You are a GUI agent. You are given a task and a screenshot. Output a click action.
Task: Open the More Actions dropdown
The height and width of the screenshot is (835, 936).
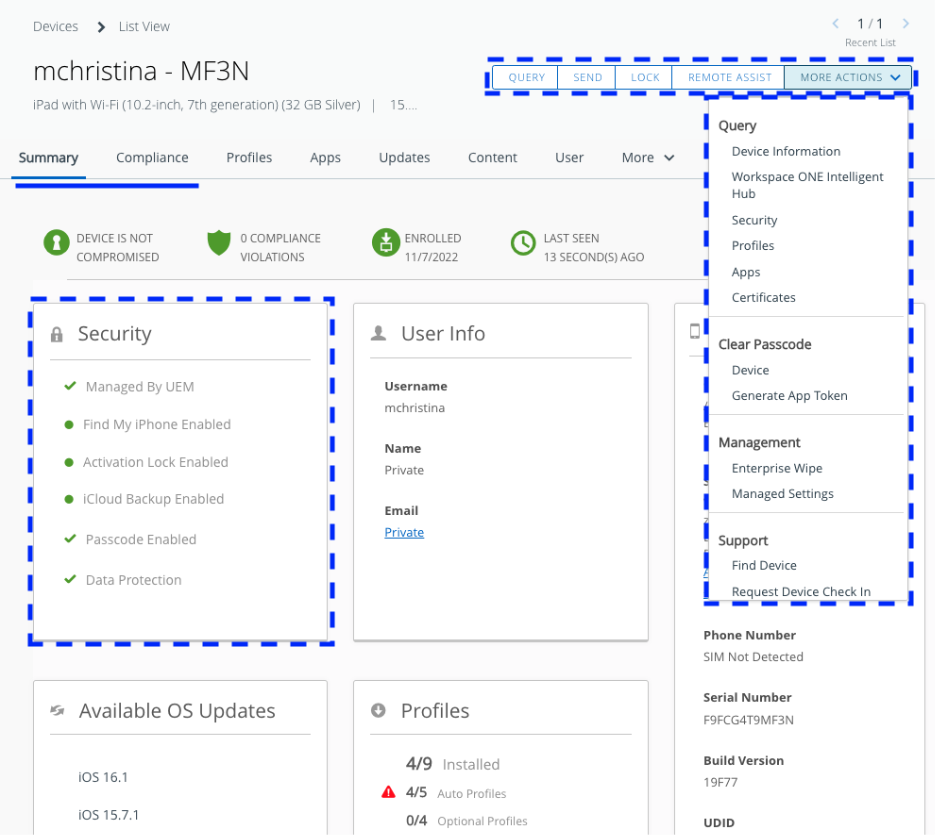[x=848, y=78]
